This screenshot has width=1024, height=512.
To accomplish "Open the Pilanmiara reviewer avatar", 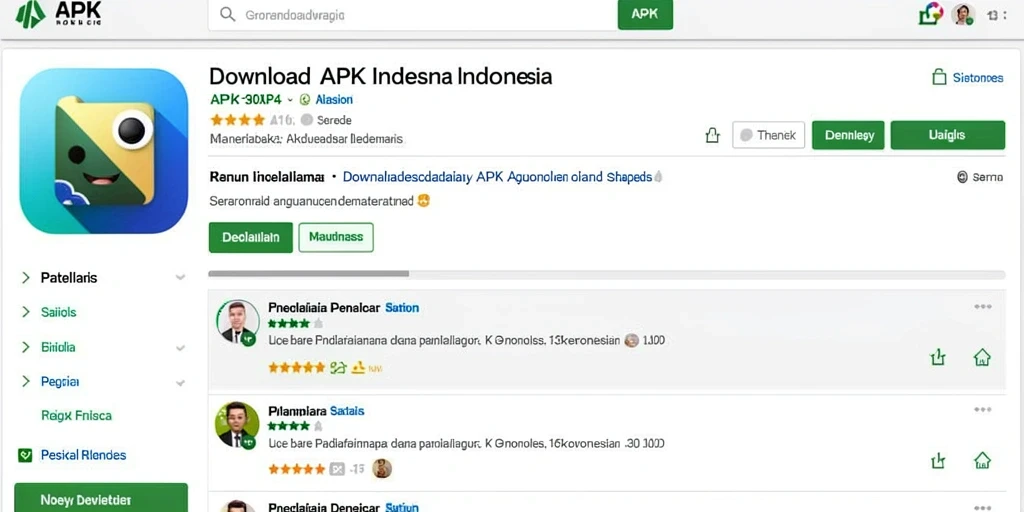I will (x=237, y=425).
